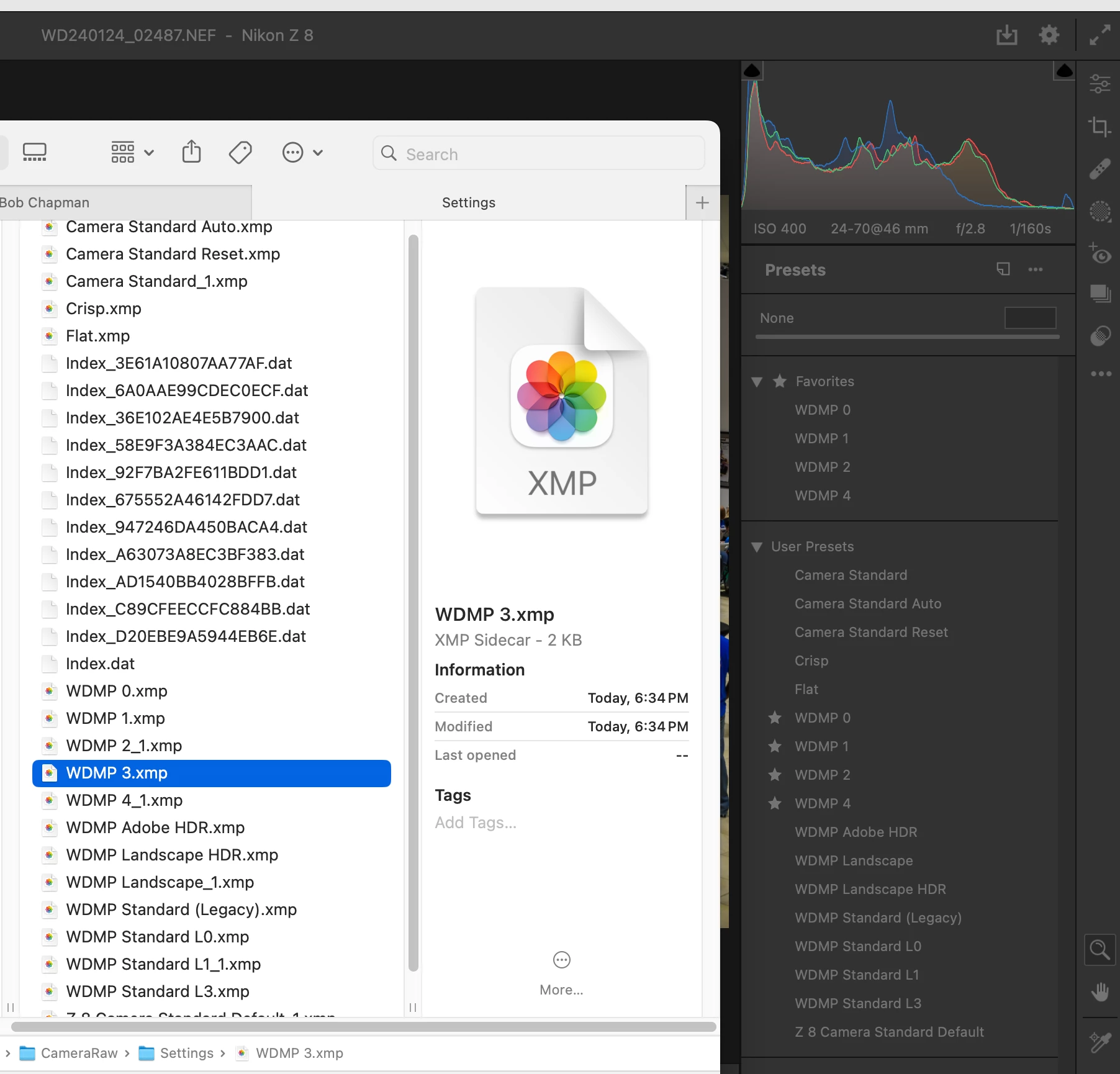
Task: Select the Crop tool in Camera Raw
Action: coord(1100,127)
